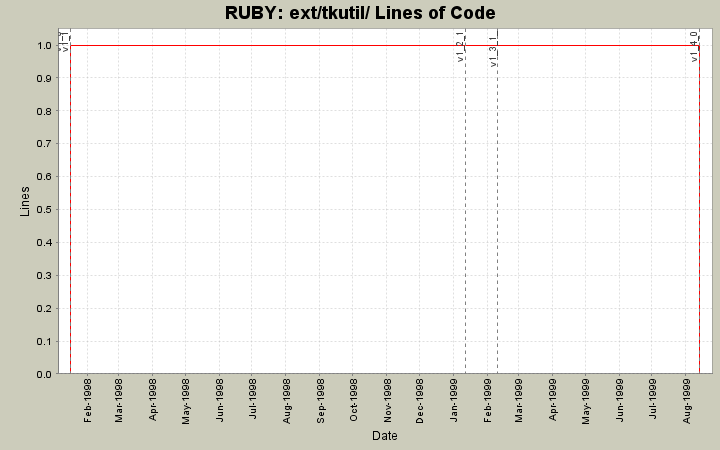This screenshot has width=720, height=450.
Task: Click the y-axis tick label 0.7
Action: [x=44, y=144]
